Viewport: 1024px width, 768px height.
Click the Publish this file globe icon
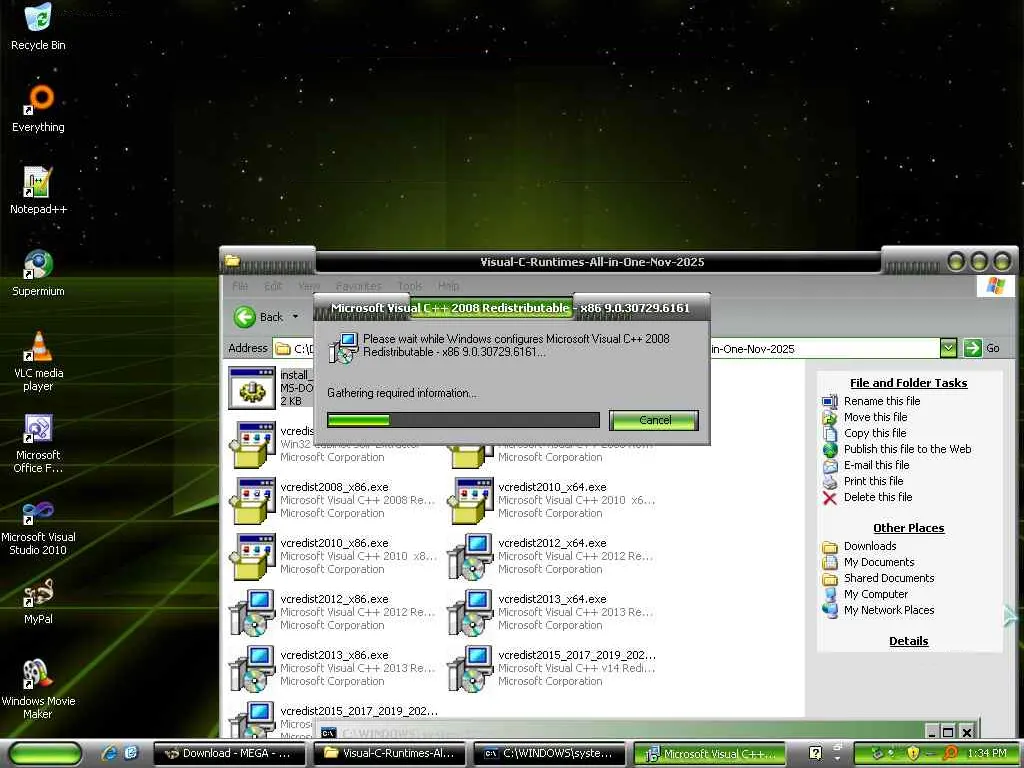click(x=829, y=449)
